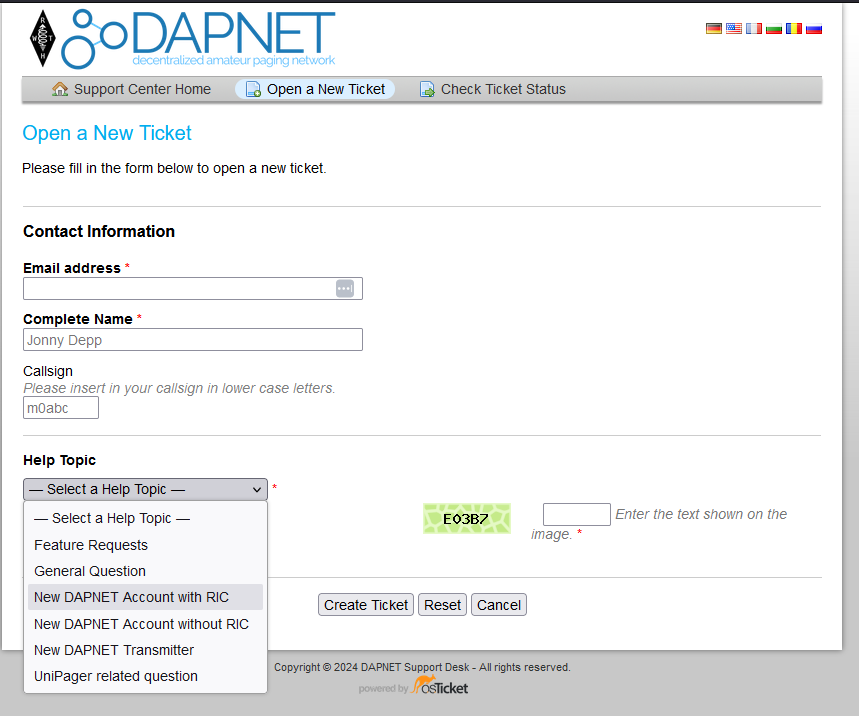Screen dimensions: 859x716
Task: Cancel the new ticket form
Action: click(x=498, y=605)
